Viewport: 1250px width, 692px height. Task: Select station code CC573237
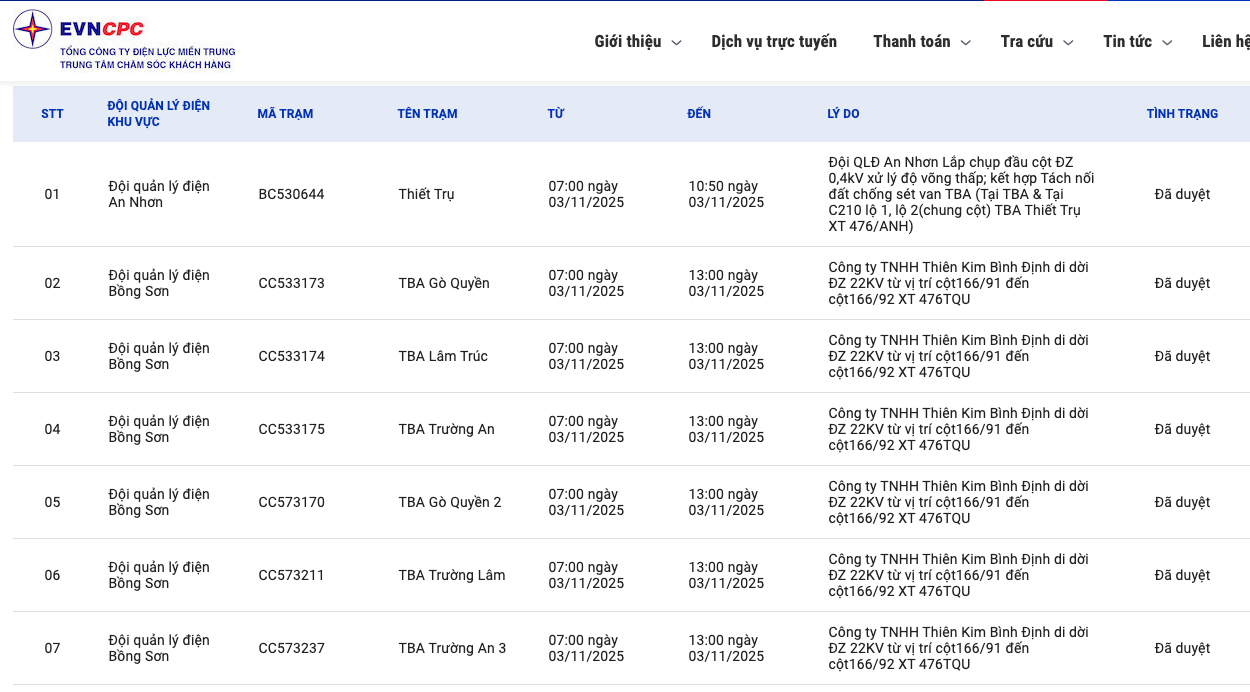[291, 648]
